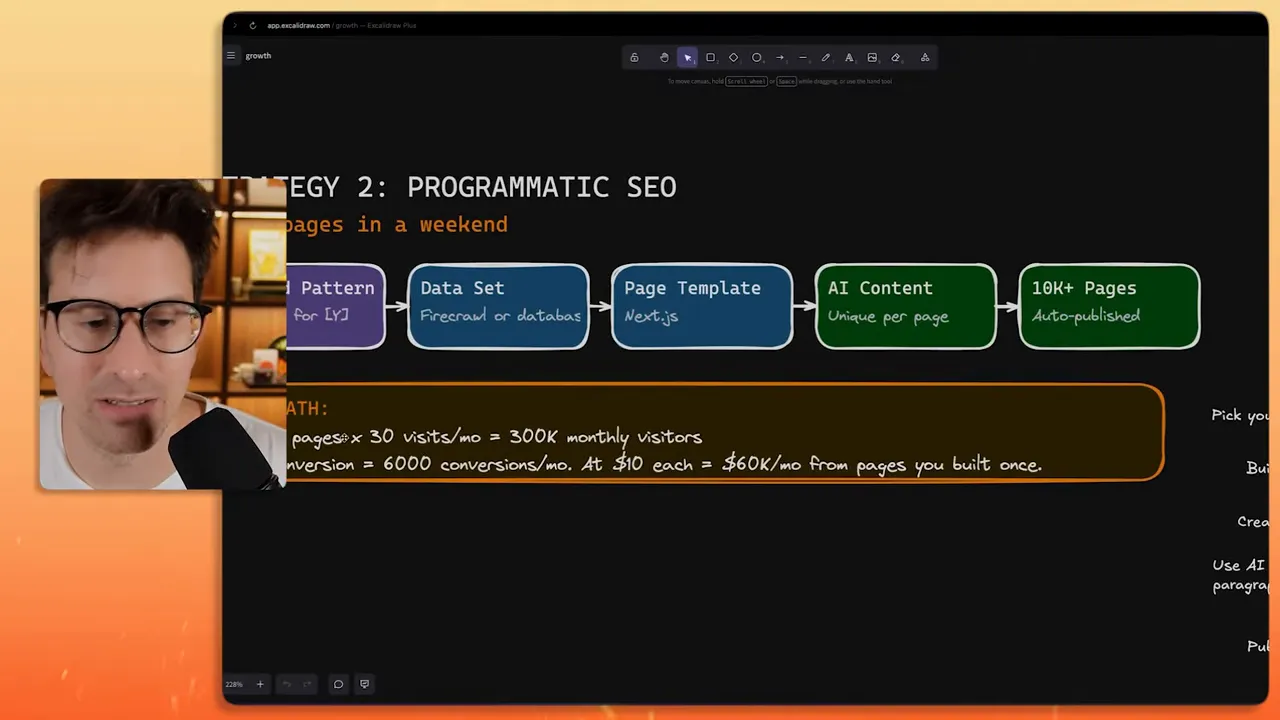Click the 'PROGRAMMATIC SEO' heading text
This screenshot has height=720, width=1280.
pyautogui.click(x=542, y=187)
